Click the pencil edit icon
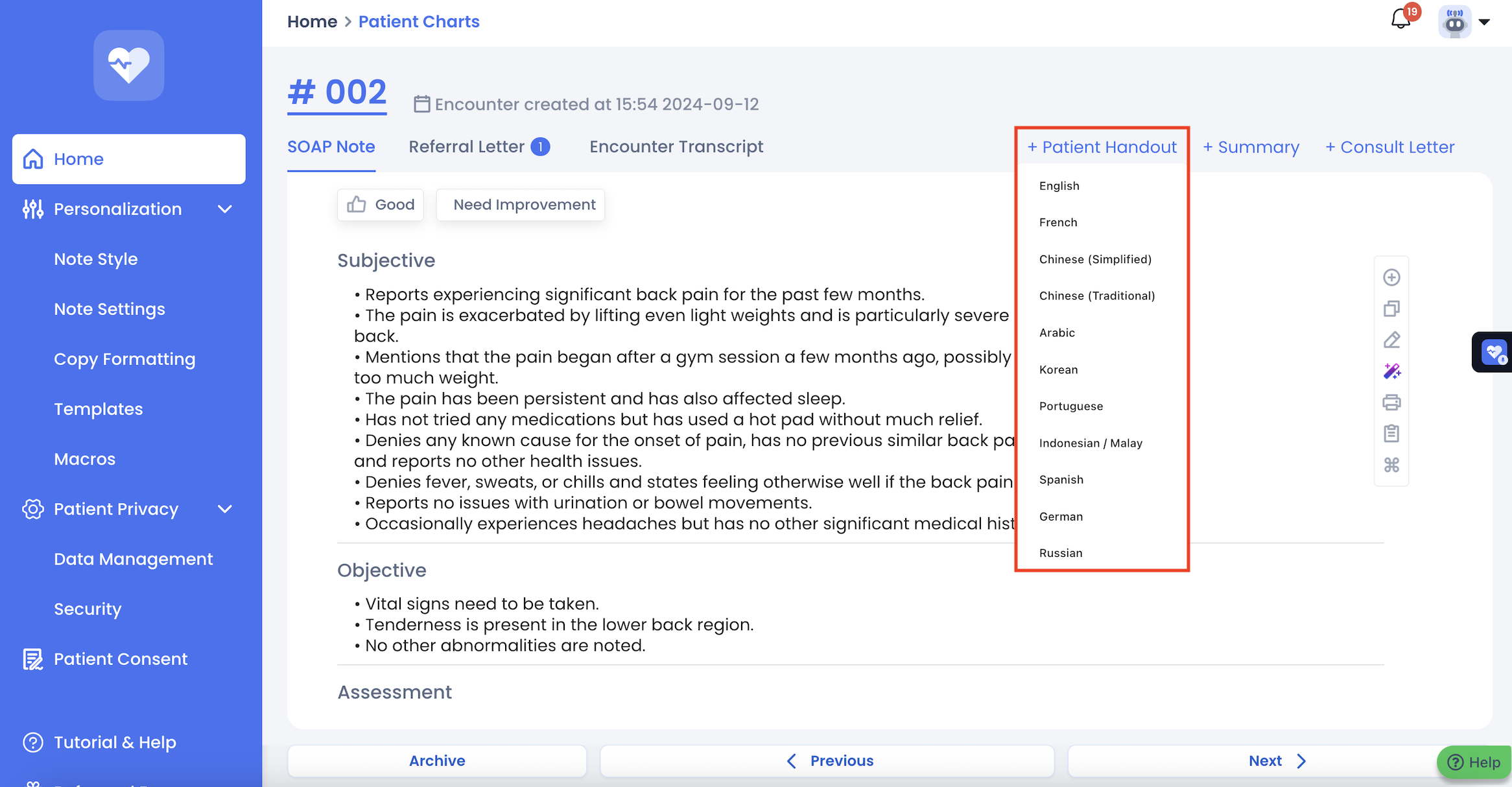Viewport: 1512px width, 787px height. point(1391,340)
